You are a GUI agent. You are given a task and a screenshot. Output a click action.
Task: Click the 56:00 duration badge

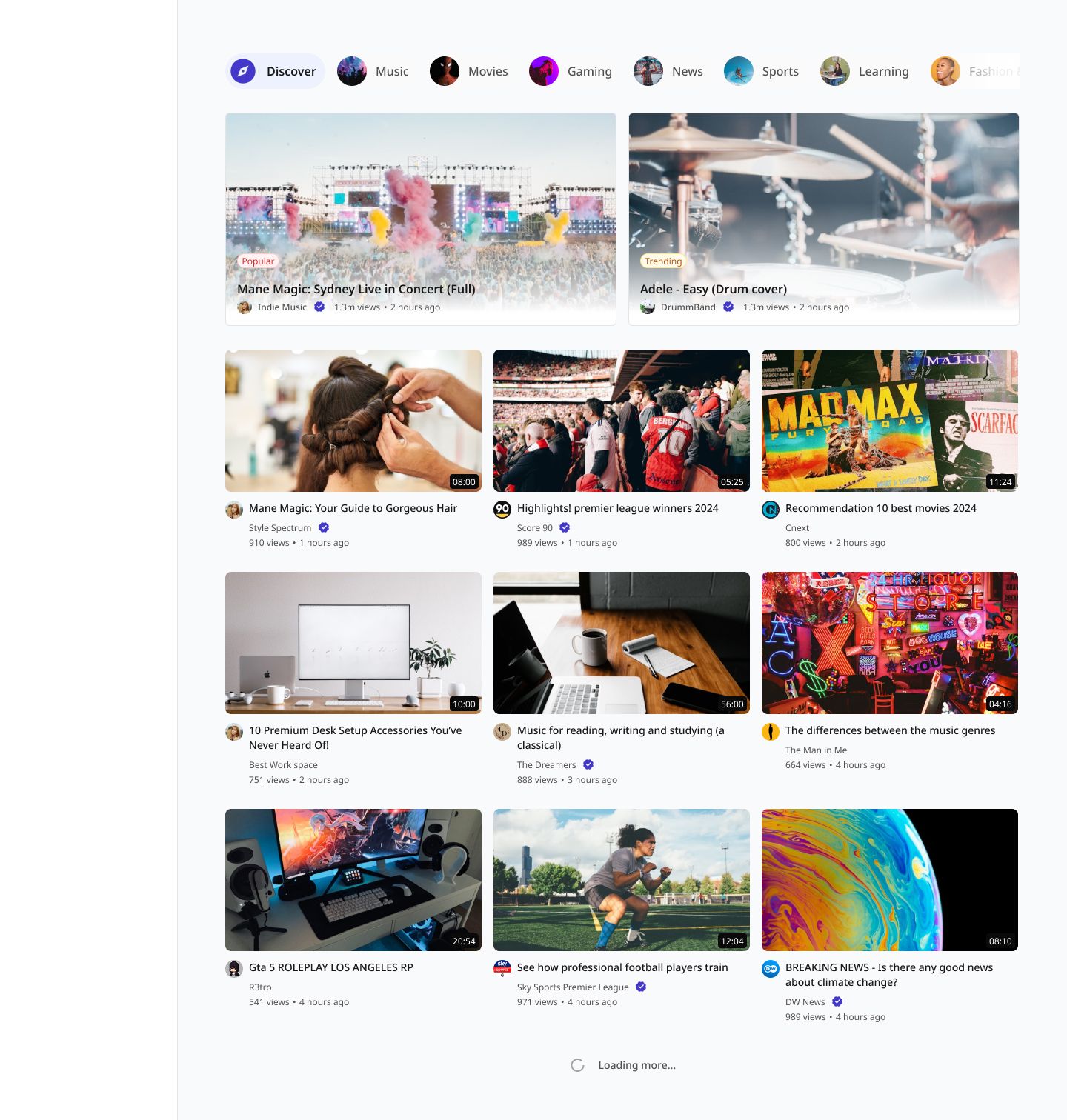[732, 704]
